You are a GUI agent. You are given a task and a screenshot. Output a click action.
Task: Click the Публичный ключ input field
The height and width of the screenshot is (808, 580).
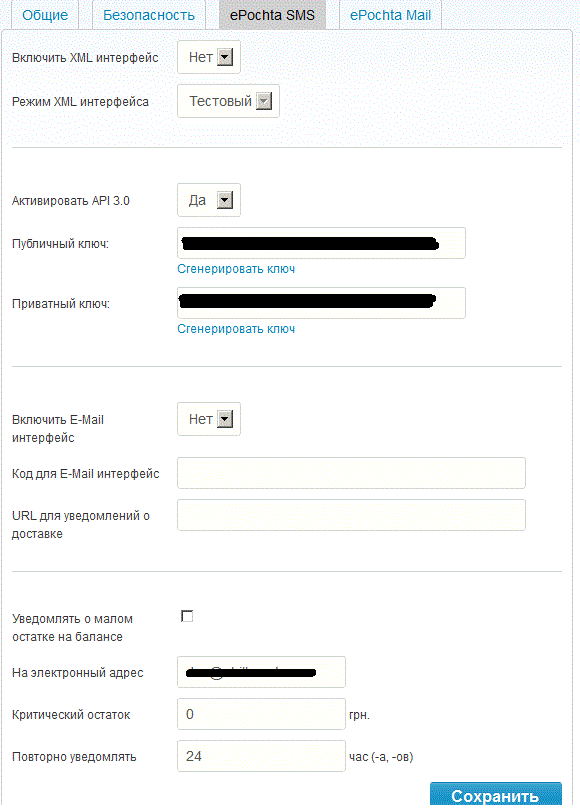[x=321, y=243]
